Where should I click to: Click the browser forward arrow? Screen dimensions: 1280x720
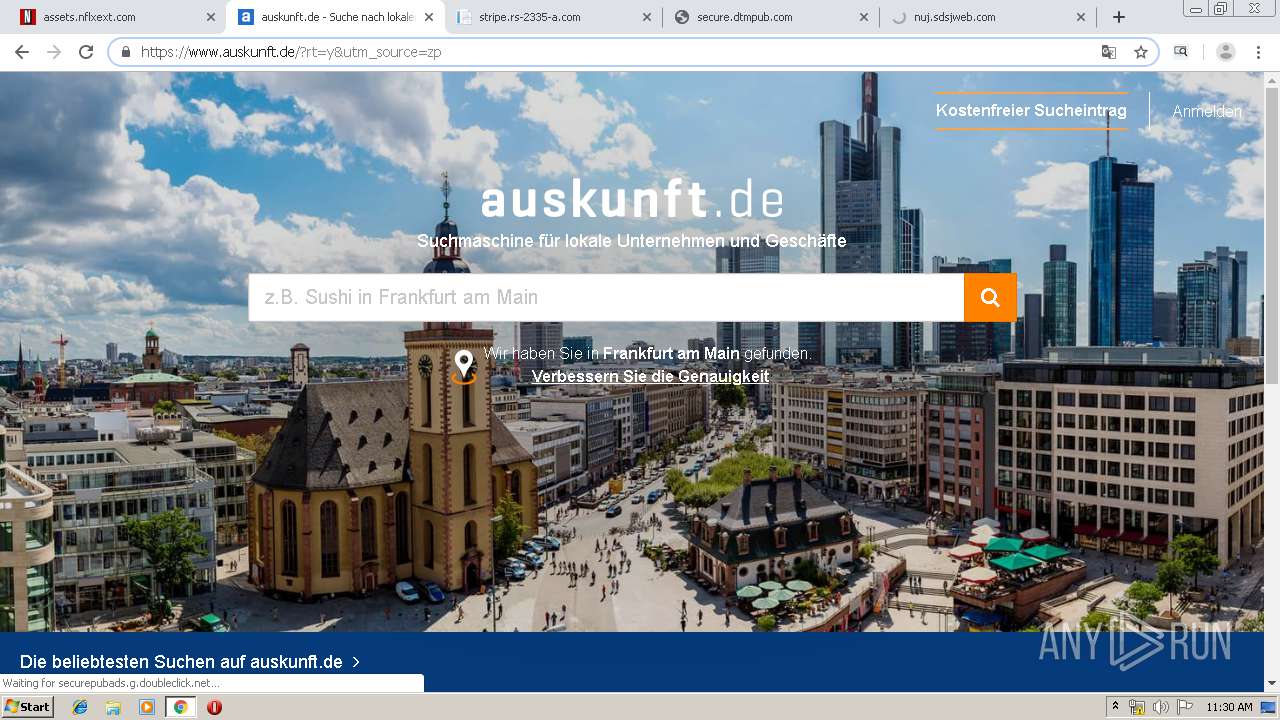pyautogui.click(x=54, y=52)
